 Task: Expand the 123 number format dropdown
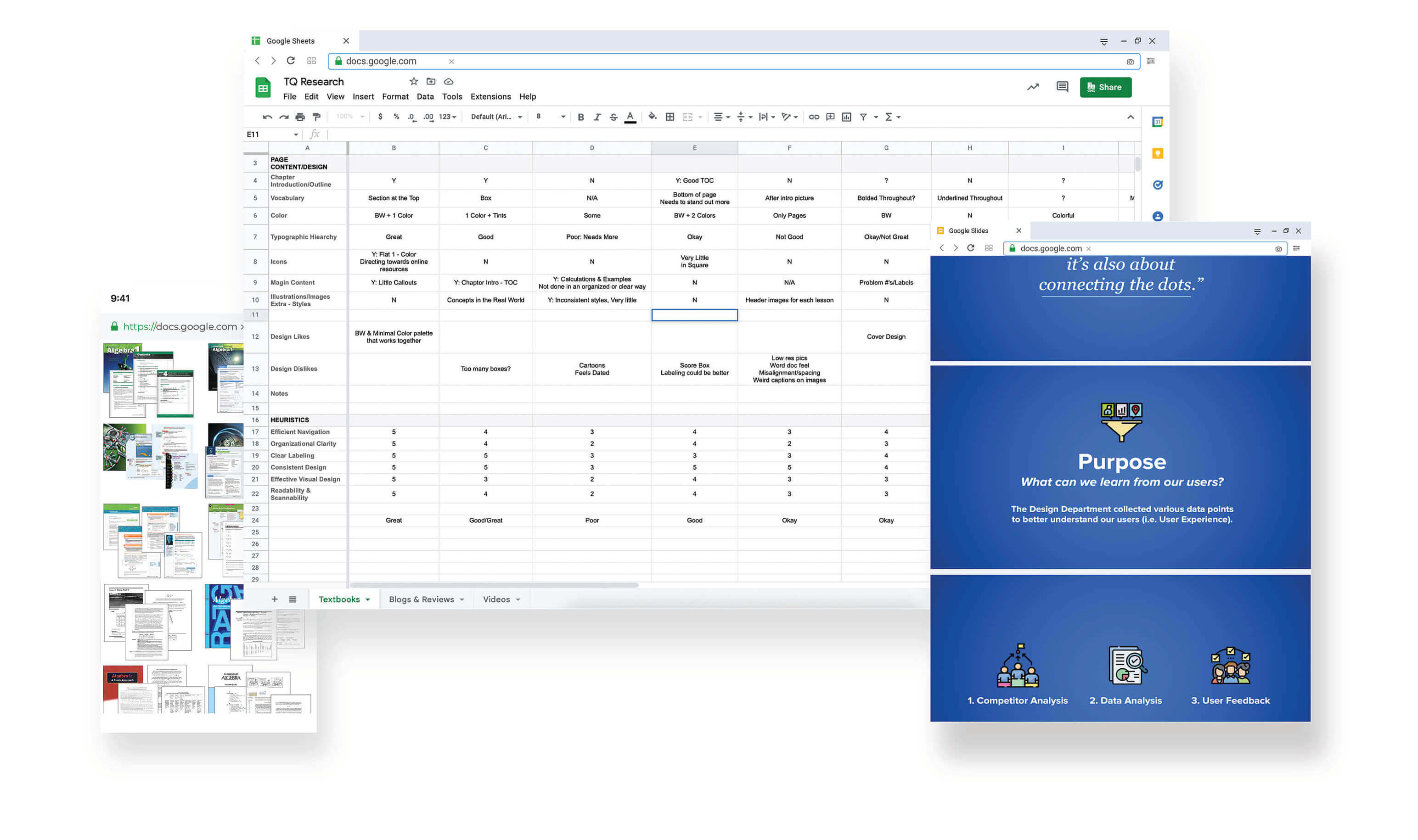click(447, 117)
